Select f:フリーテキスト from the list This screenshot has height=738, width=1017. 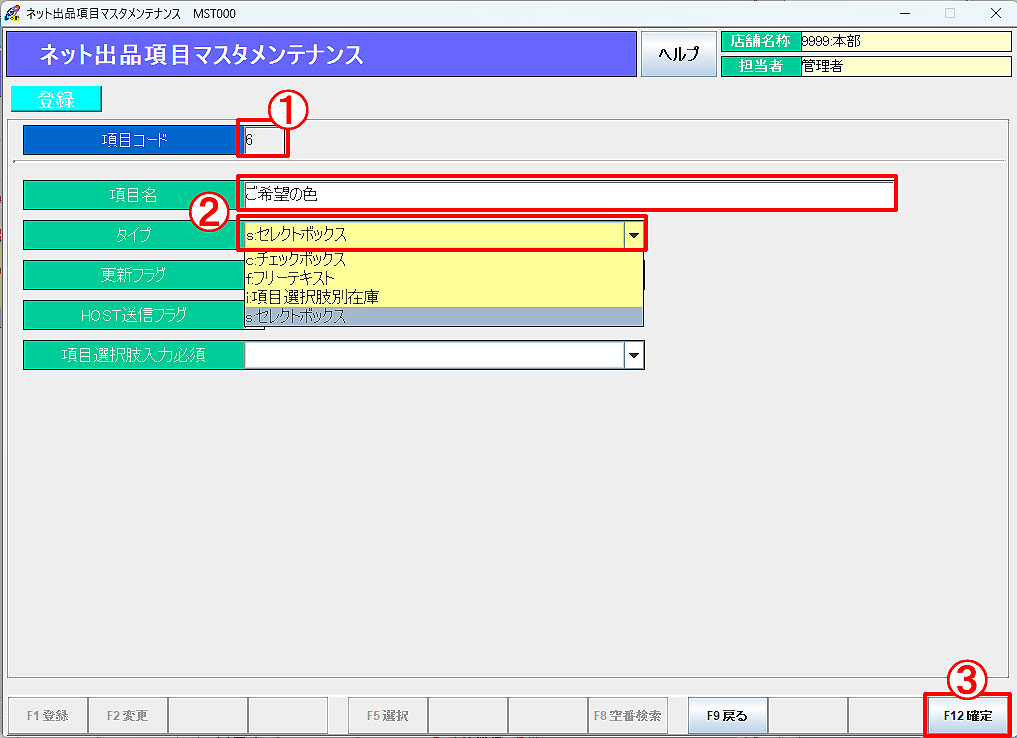tap(444, 278)
